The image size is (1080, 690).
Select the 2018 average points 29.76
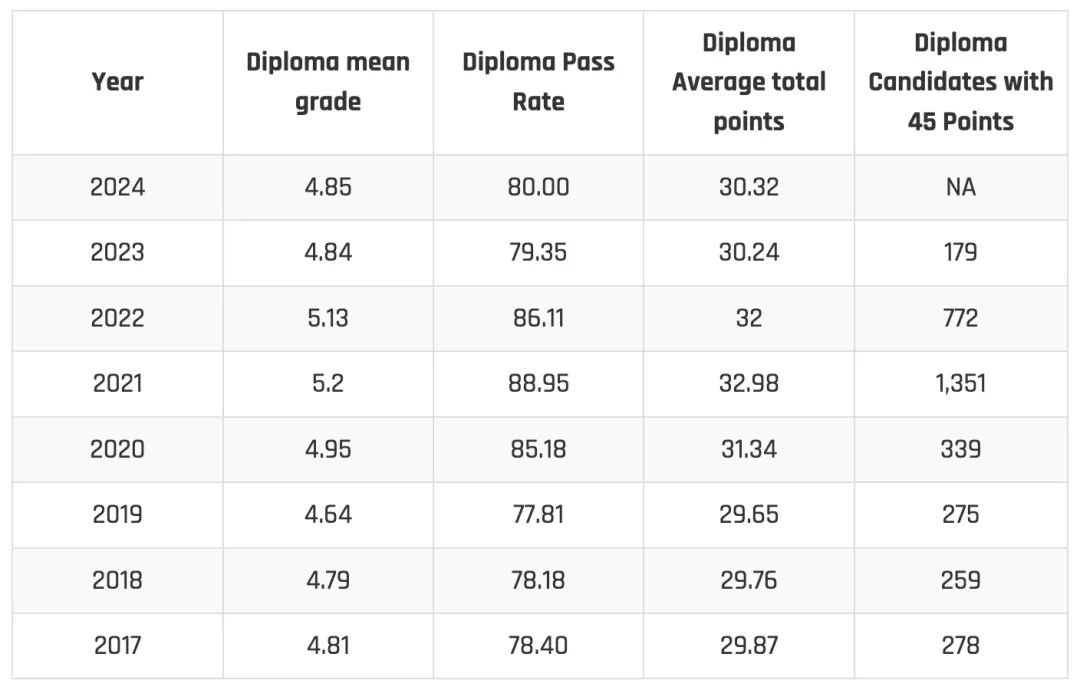[749, 581]
